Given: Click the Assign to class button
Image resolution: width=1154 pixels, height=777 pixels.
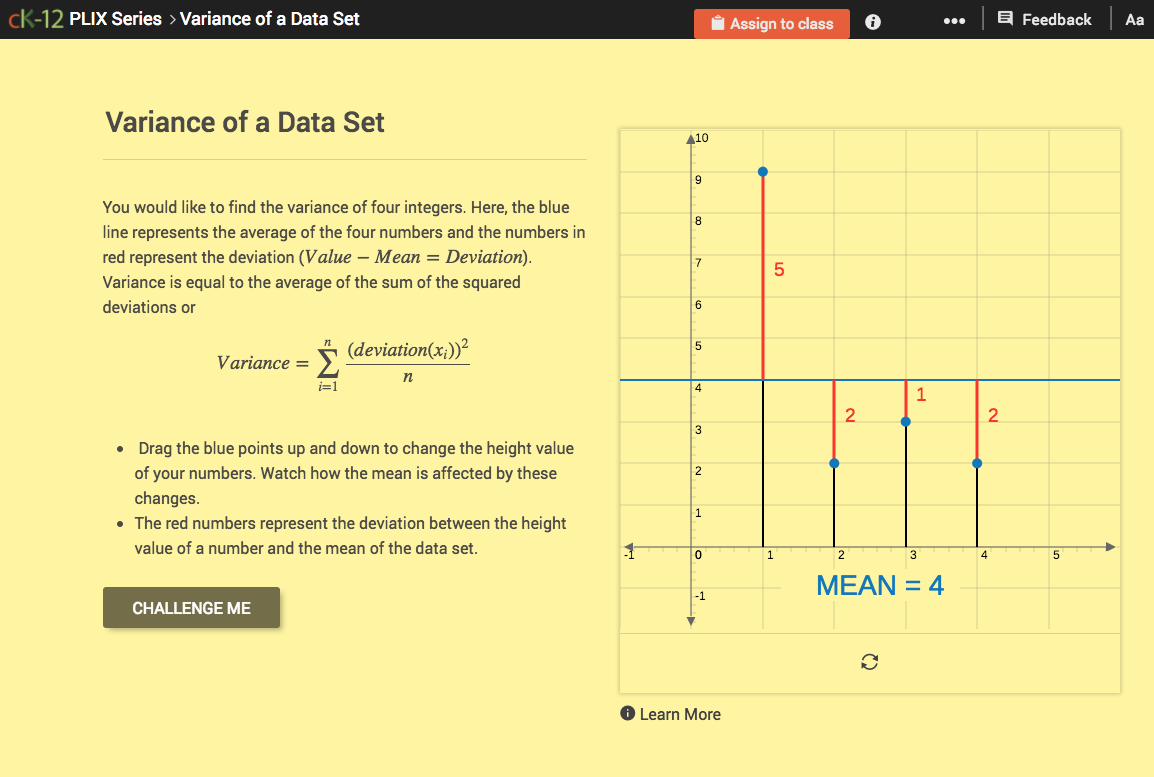Looking at the screenshot, I should pyautogui.click(x=771, y=23).
